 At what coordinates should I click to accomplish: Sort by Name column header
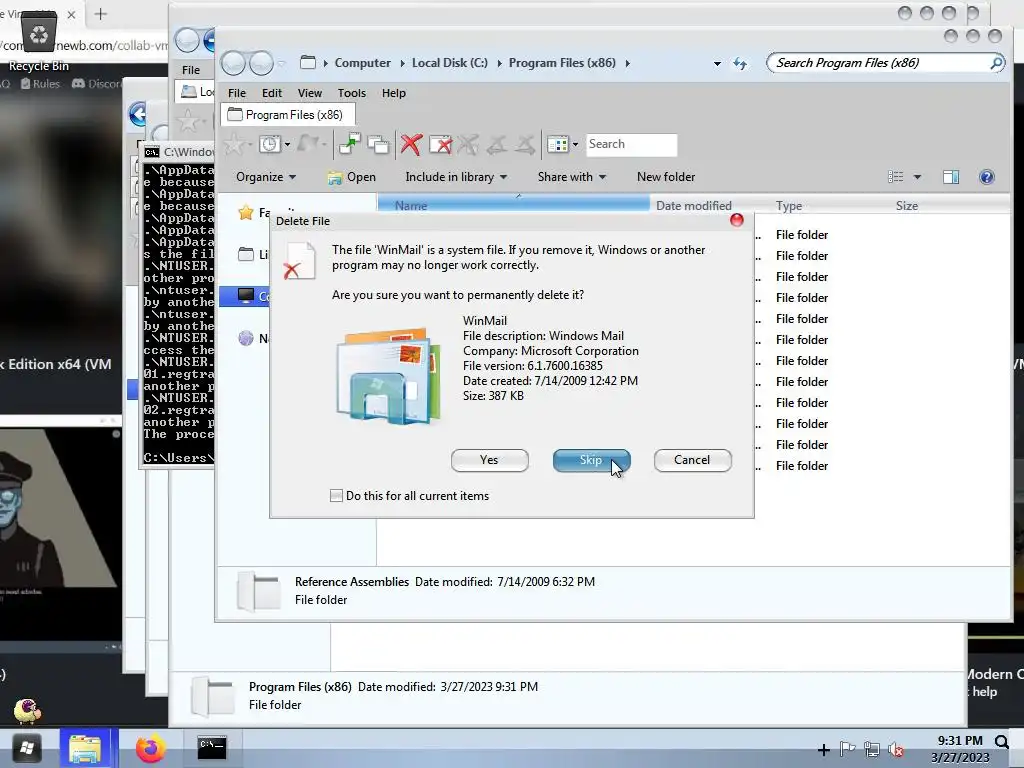coord(513,206)
